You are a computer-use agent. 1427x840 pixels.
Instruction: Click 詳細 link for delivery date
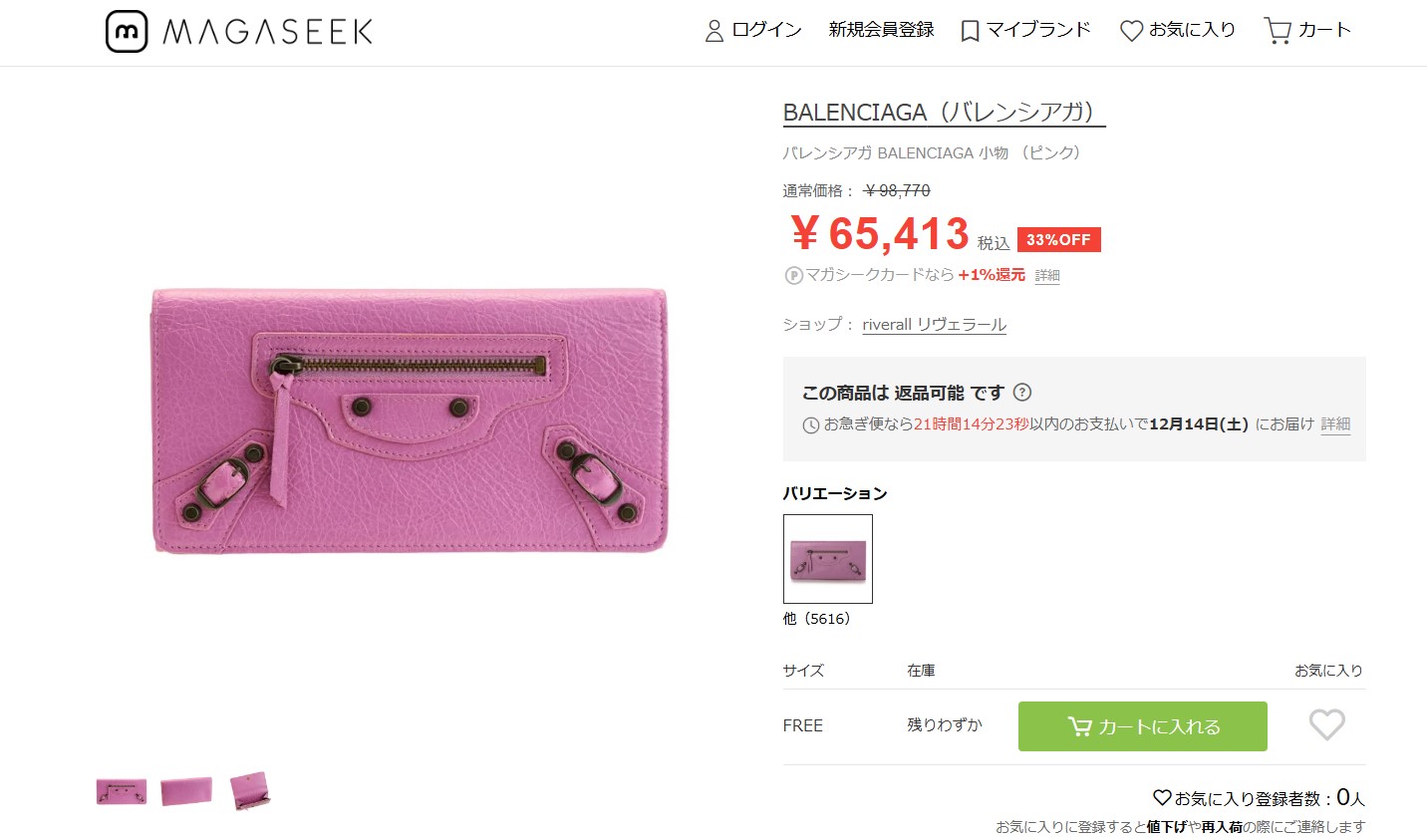pyautogui.click(x=1335, y=424)
